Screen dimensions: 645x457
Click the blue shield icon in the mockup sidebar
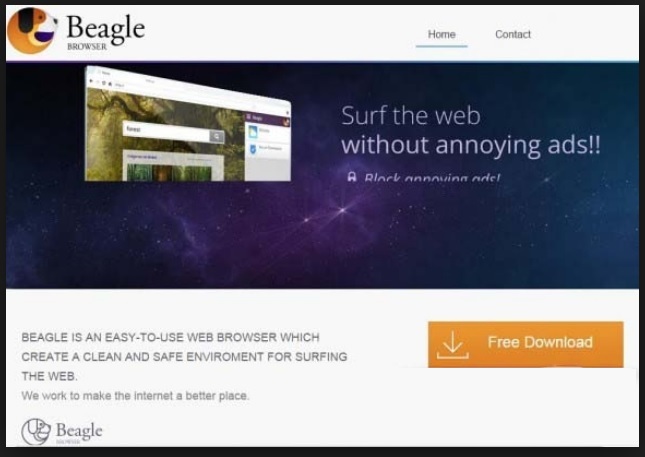[253, 149]
